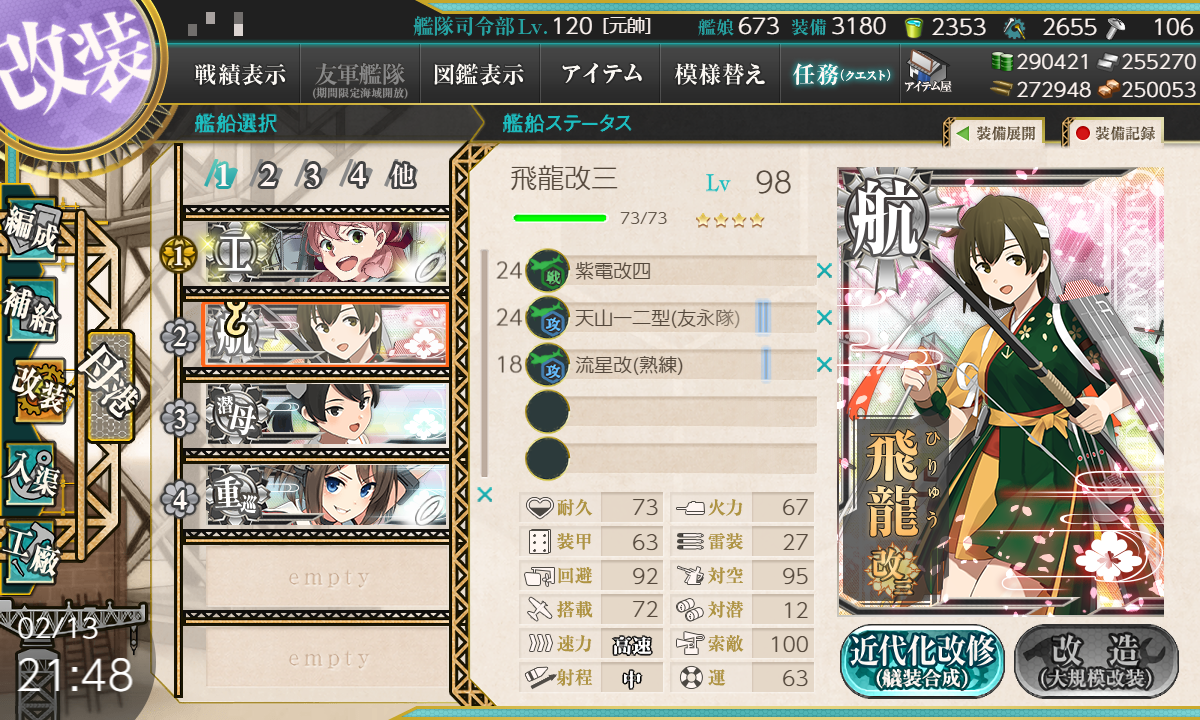
Task: Select the fourth ship 重巡 banner
Action: tap(326, 496)
